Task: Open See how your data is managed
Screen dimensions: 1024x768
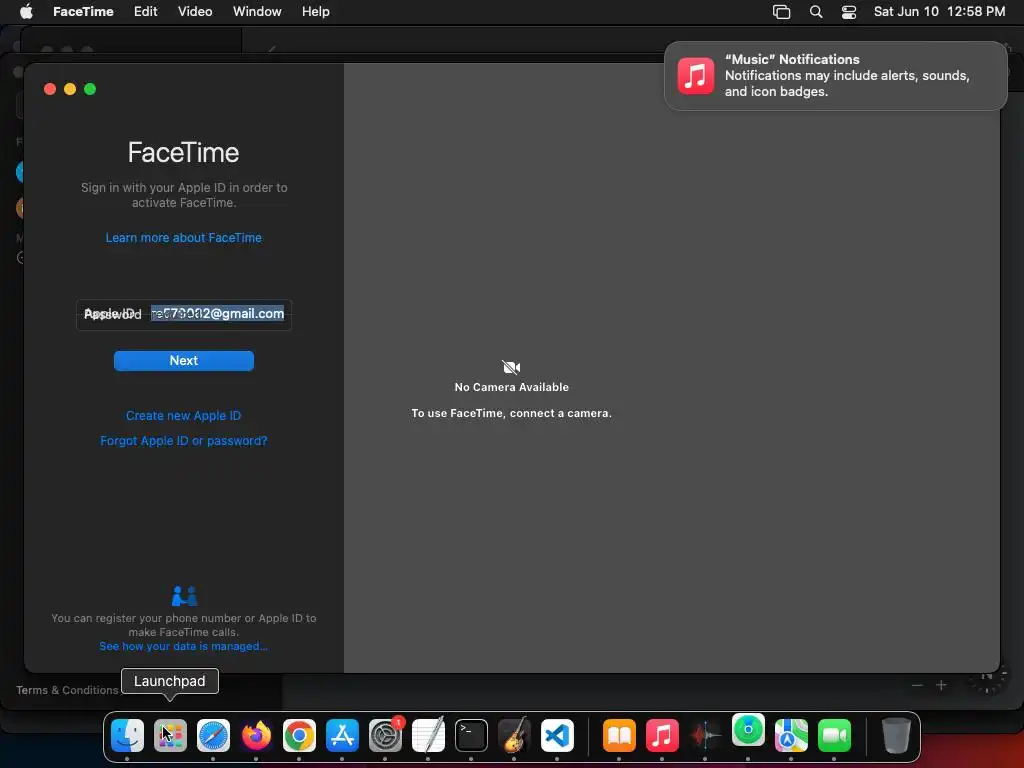Action: [x=184, y=646]
